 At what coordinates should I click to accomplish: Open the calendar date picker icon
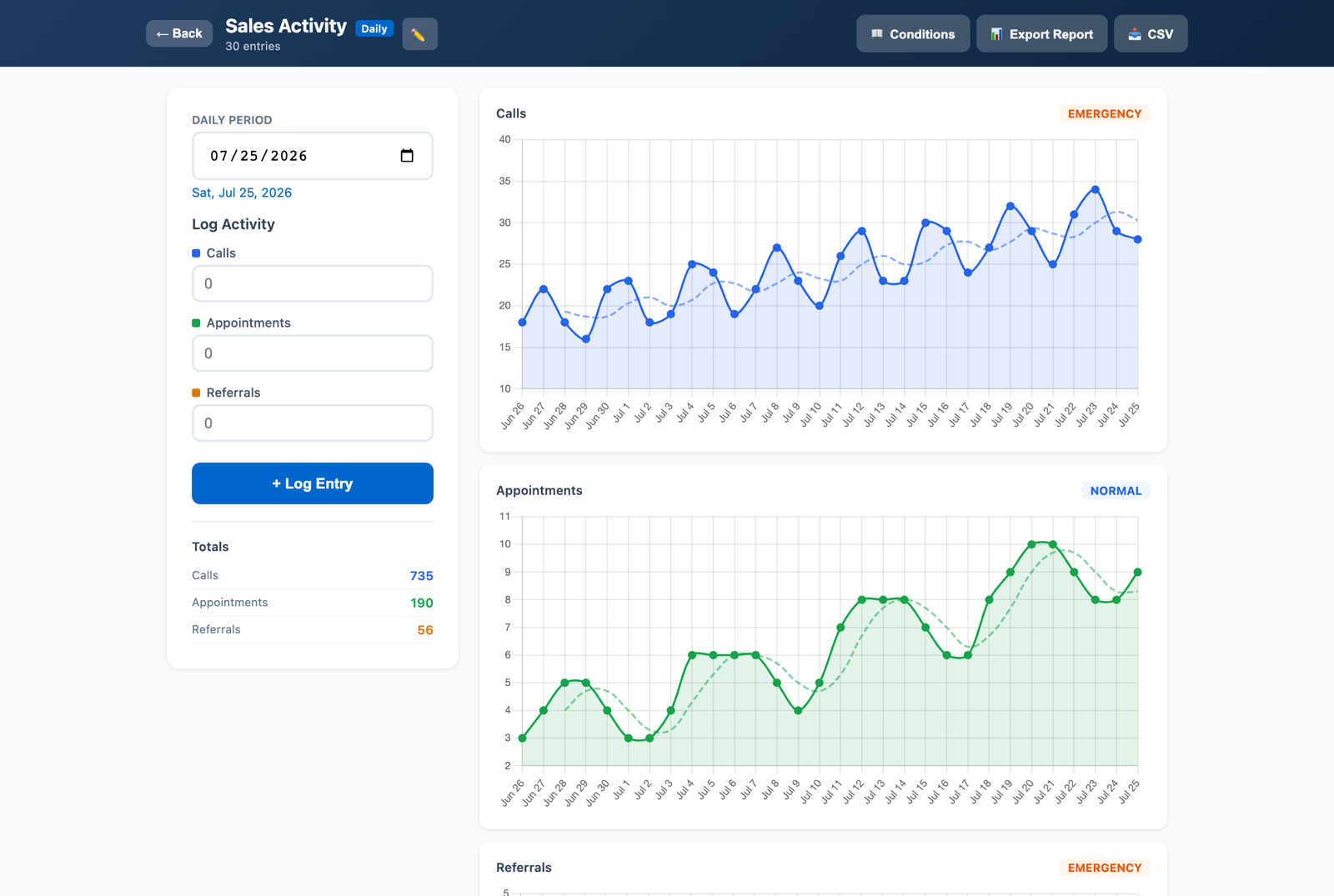point(407,156)
